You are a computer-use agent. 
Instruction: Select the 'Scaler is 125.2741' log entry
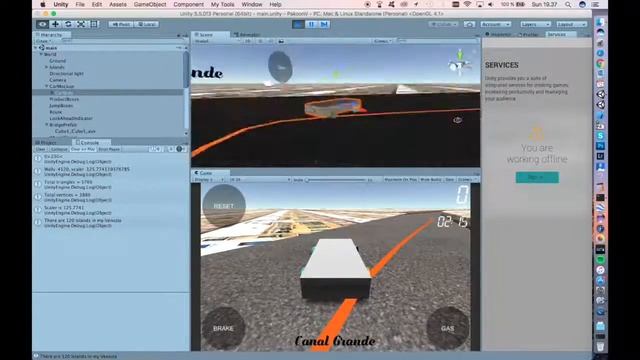[x=111, y=210]
